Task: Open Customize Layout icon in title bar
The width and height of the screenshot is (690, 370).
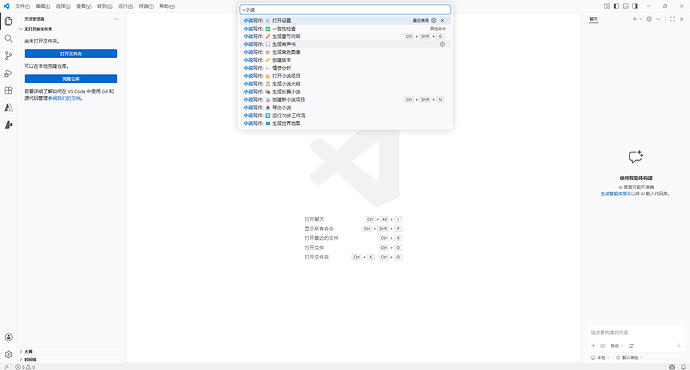Action: (x=607, y=6)
